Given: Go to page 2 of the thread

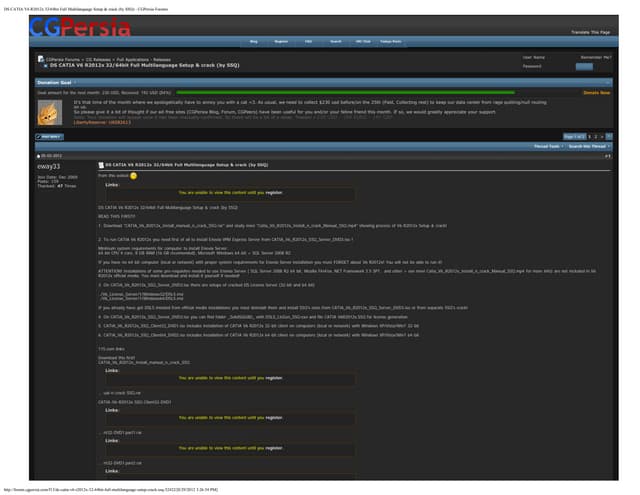Looking at the screenshot, I should 592,135.
